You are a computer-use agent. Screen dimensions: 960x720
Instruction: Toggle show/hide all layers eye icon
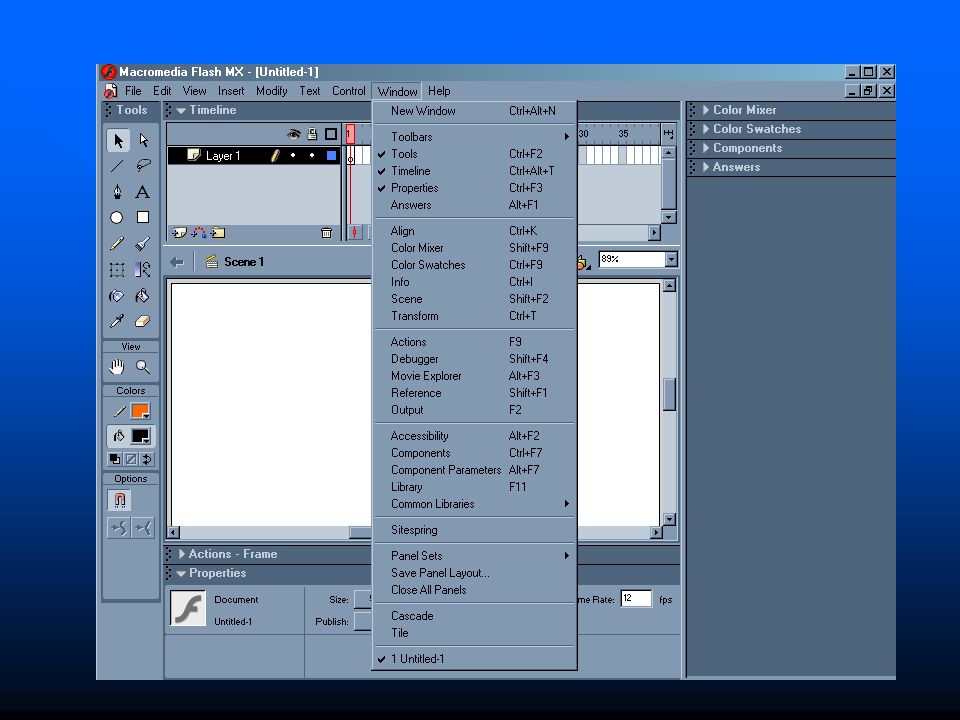click(x=294, y=134)
